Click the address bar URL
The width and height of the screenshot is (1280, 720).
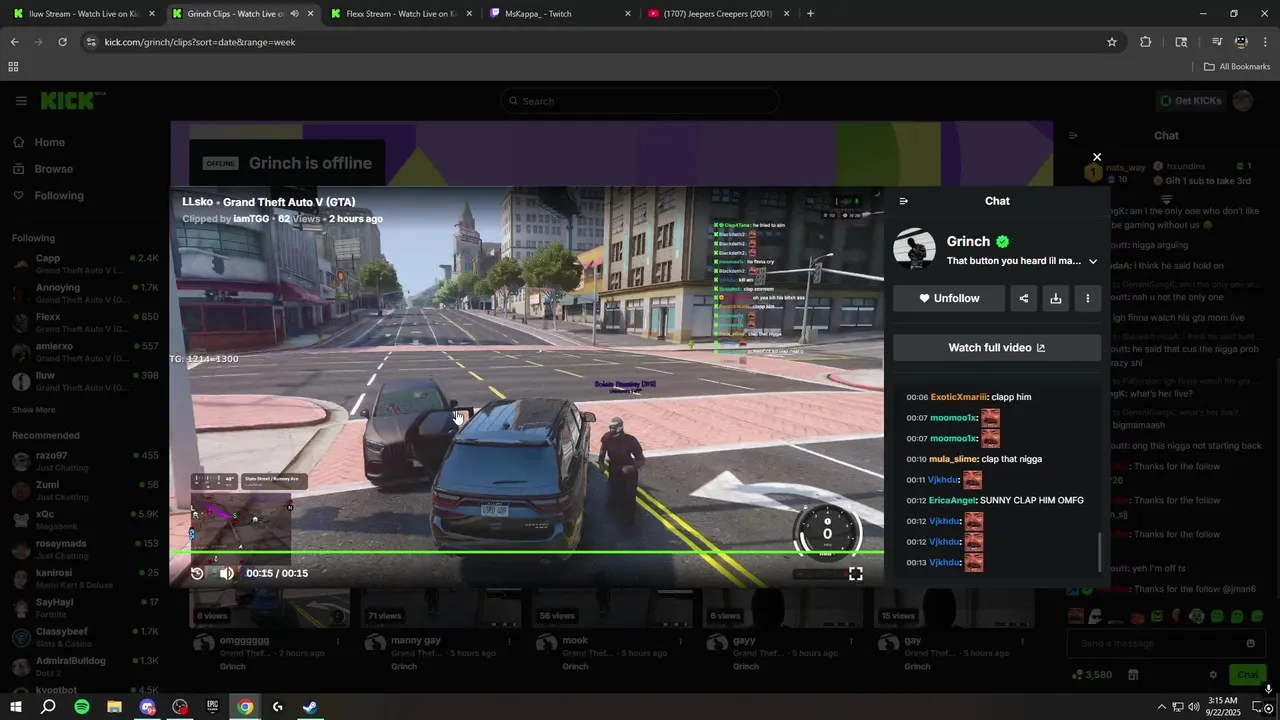coord(200,42)
